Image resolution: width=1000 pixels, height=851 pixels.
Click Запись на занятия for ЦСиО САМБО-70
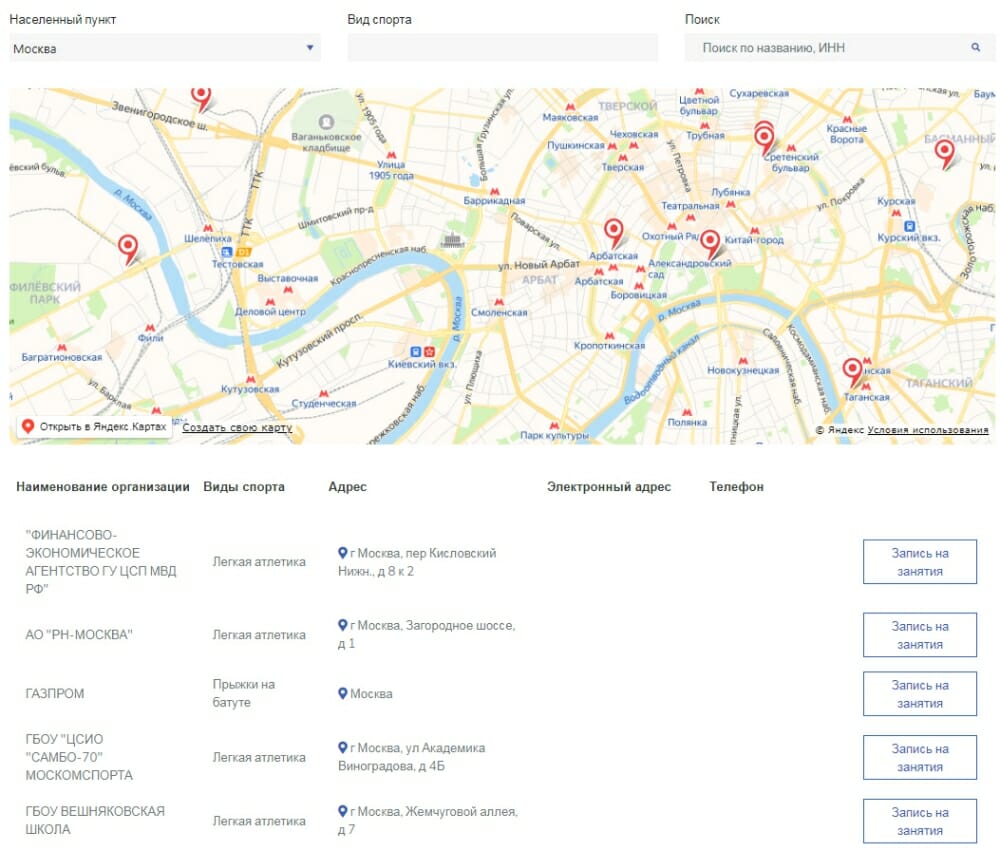pos(920,758)
